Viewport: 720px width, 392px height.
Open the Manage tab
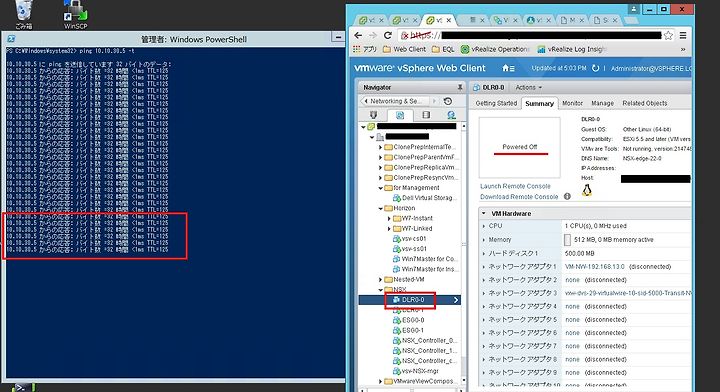pyautogui.click(x=602, y=103)
